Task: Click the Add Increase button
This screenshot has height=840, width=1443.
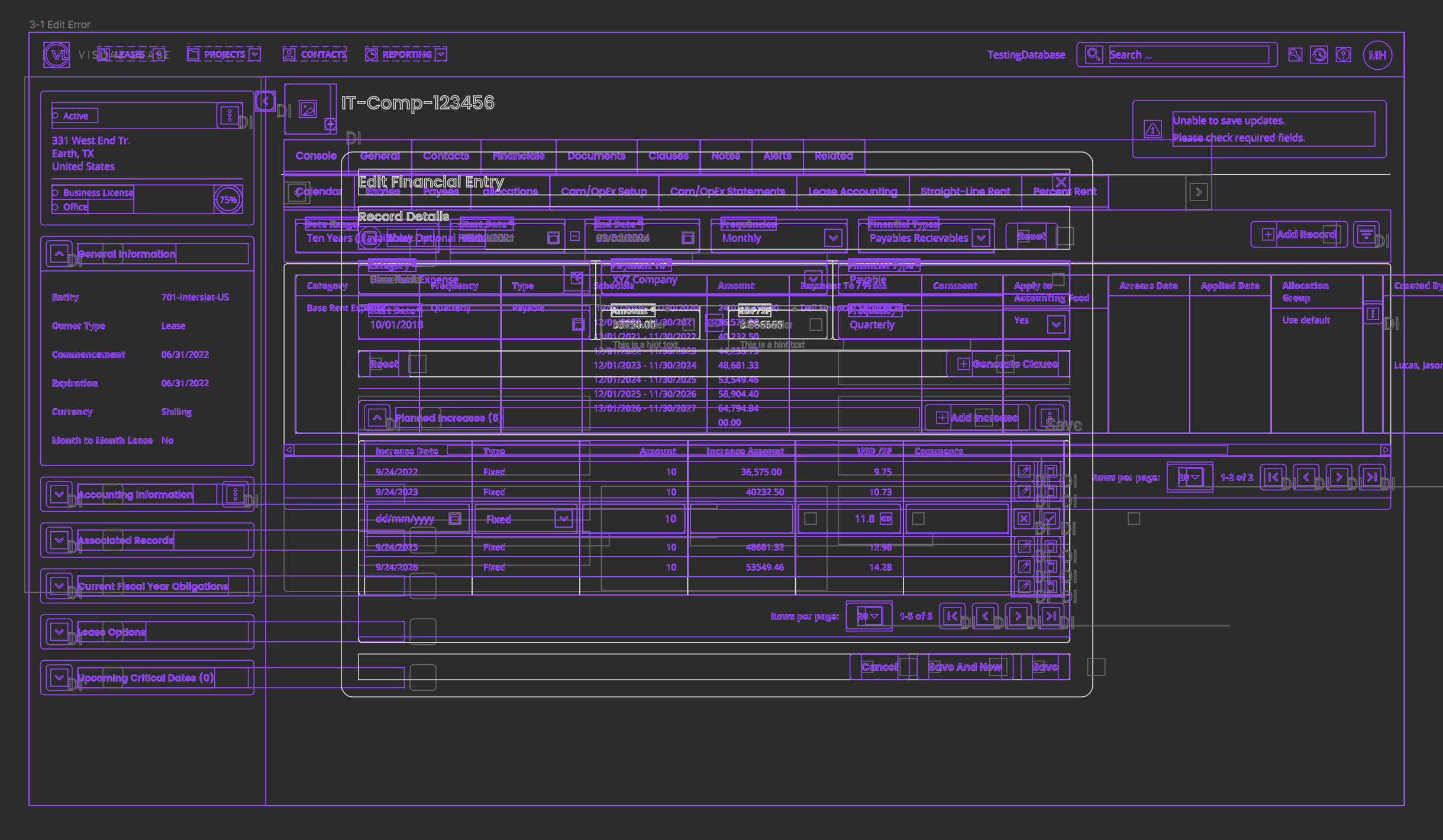Action: pos(977,418)
